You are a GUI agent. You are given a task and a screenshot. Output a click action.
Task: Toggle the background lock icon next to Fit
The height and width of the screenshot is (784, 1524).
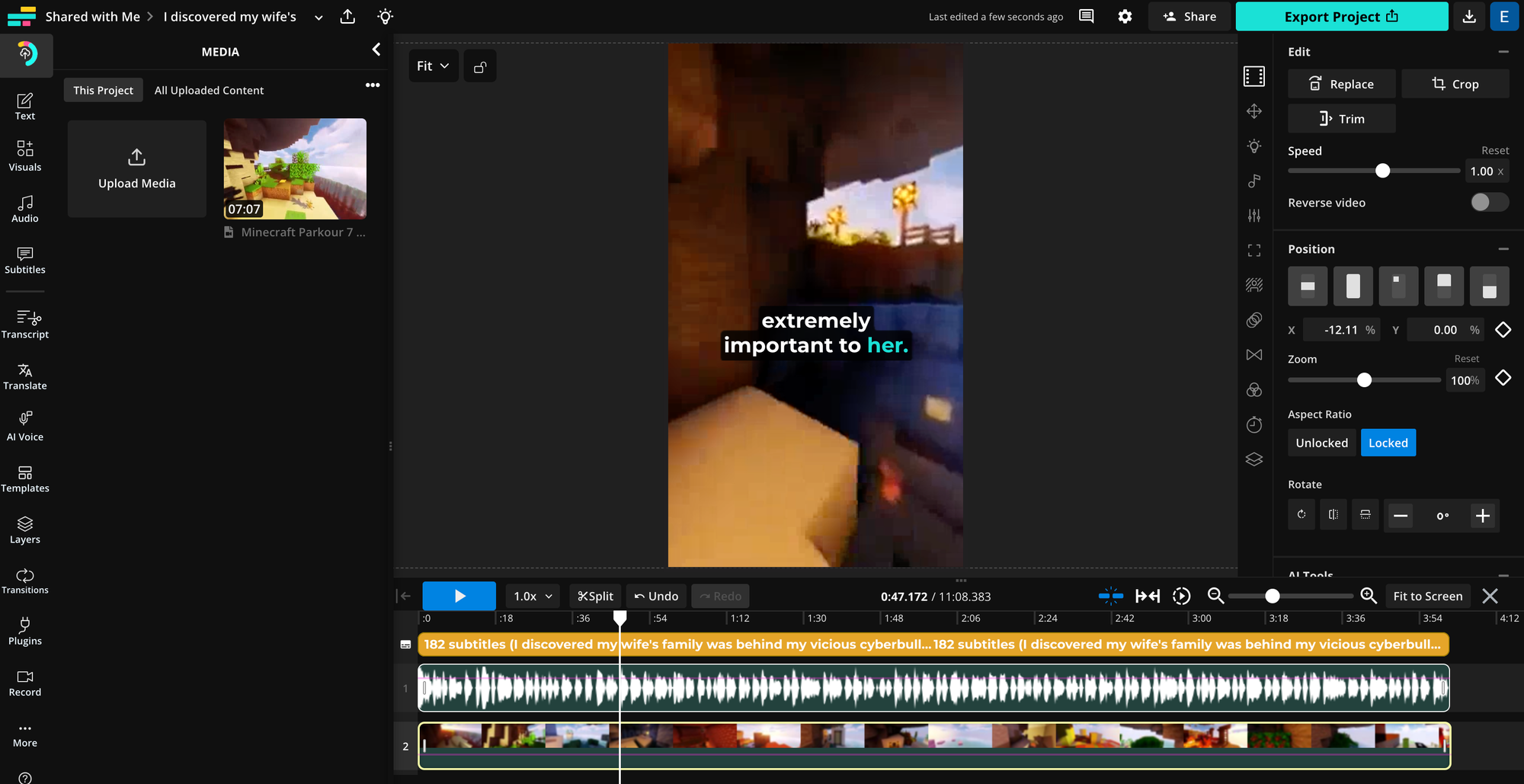(479, 66)
